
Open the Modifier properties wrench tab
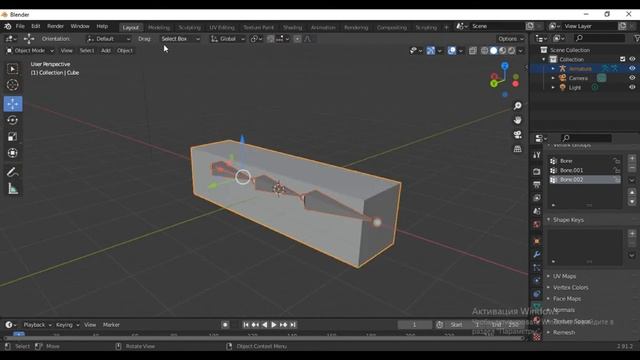(x=537, y=254)
